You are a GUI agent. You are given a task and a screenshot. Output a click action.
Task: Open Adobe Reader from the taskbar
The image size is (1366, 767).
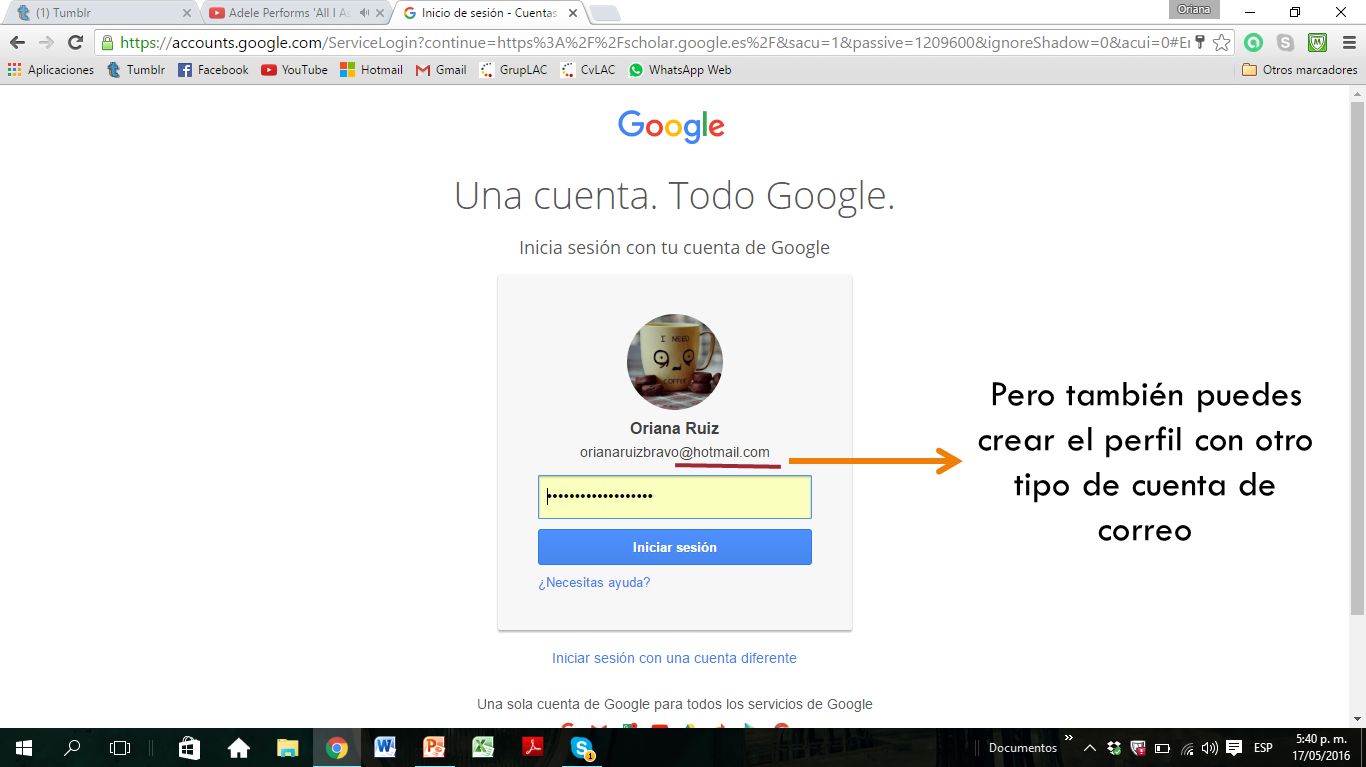tap(532, 747)
